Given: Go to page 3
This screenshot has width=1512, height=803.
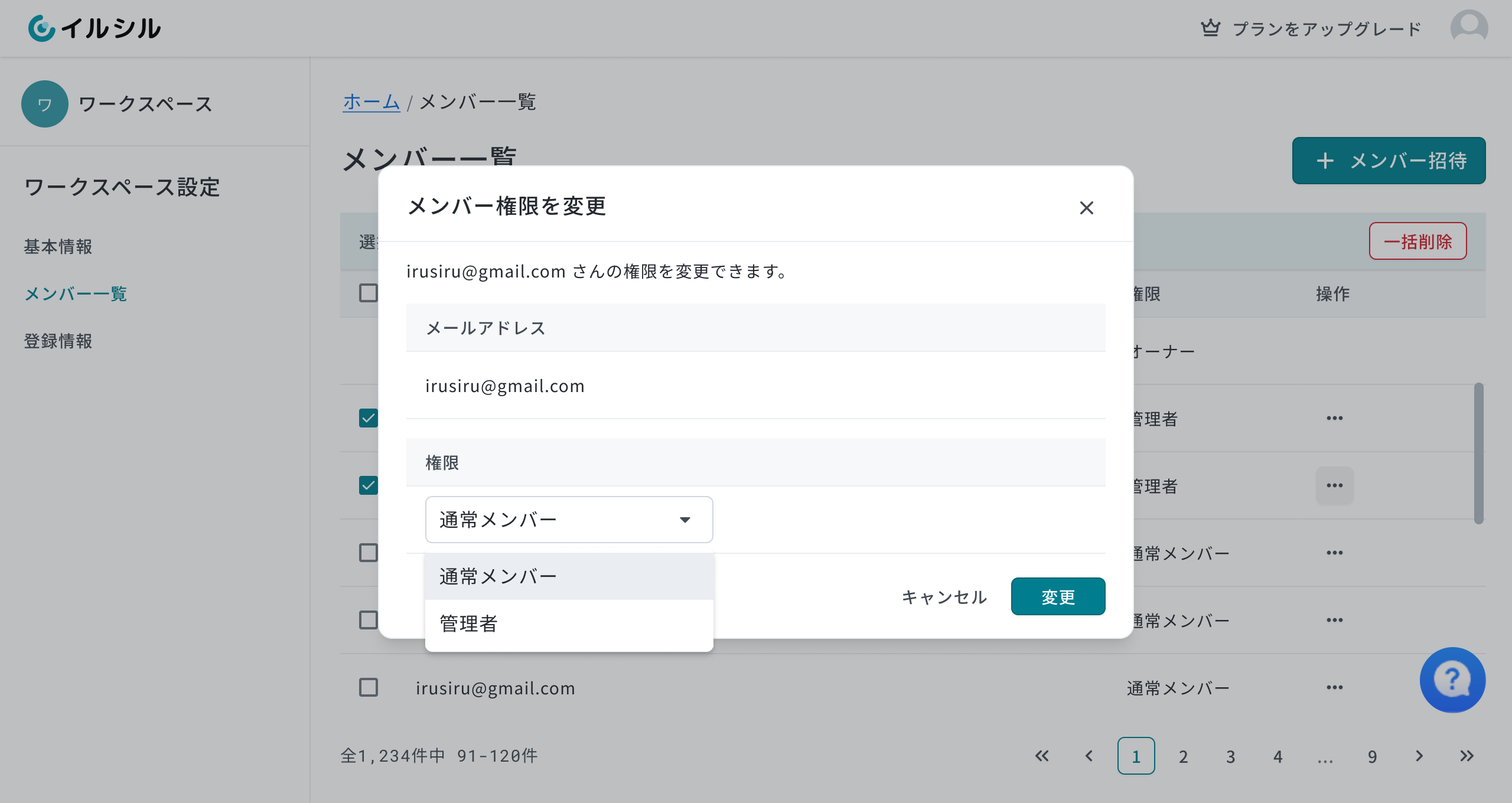Looking at the screenshot, I should [x=1230, y=756].
